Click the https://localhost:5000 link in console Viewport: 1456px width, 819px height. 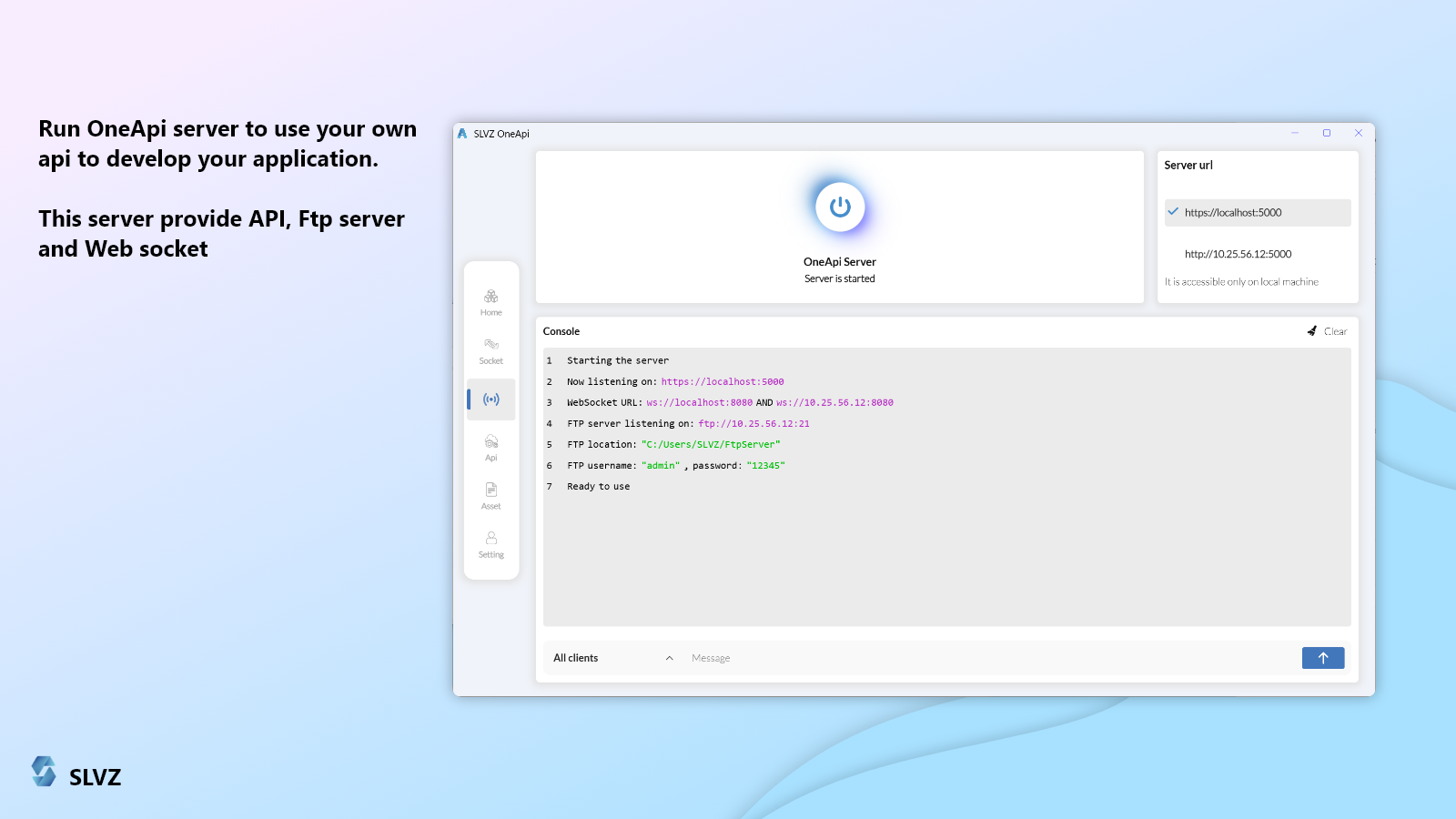[x=722, y=382]
